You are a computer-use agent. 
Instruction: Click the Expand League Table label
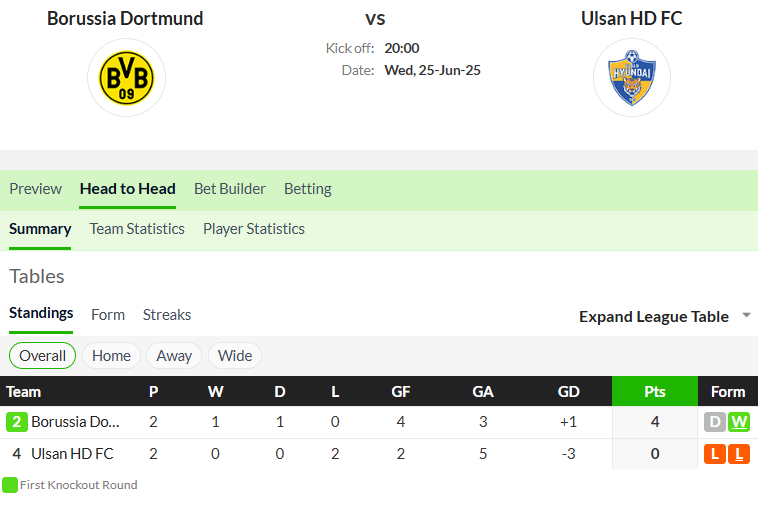(x=654, y=317)
